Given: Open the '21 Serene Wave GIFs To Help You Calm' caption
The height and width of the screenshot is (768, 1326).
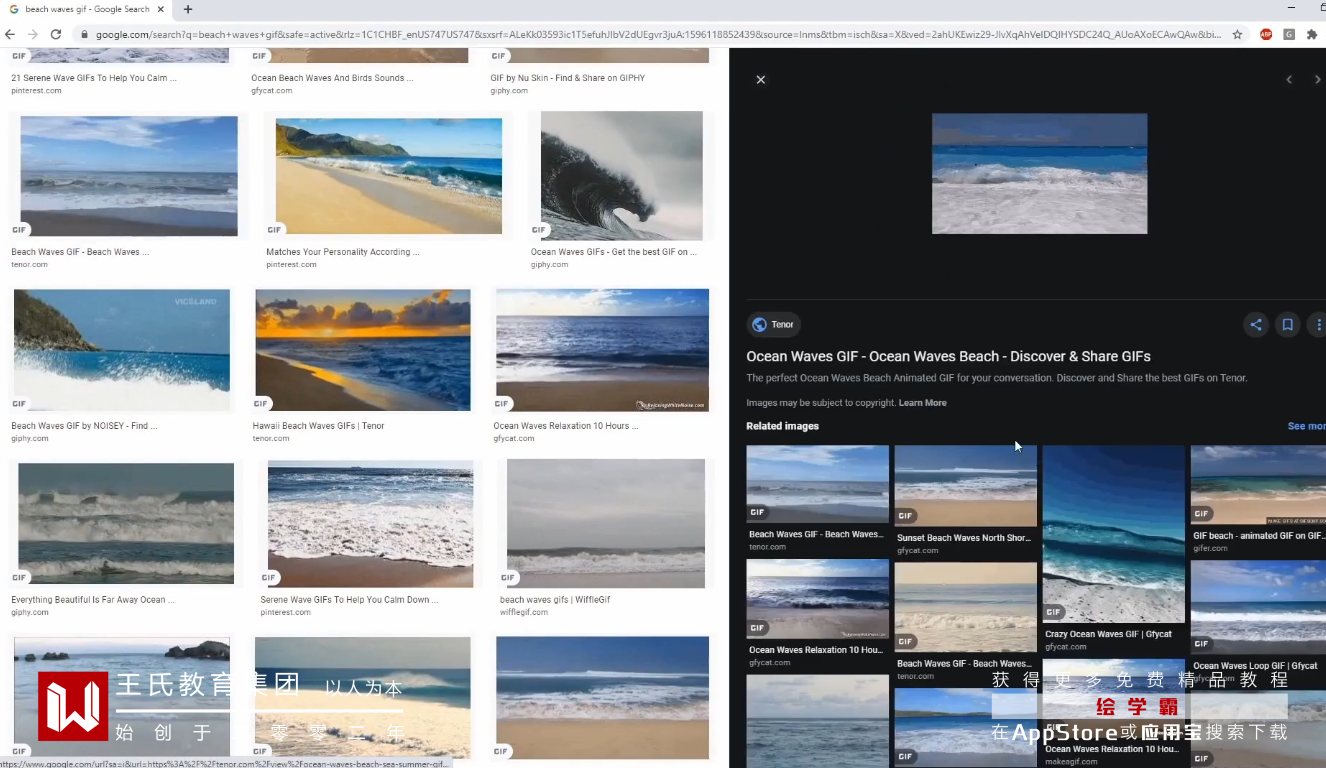Looking at the screenshot, I should click(94, 78).
